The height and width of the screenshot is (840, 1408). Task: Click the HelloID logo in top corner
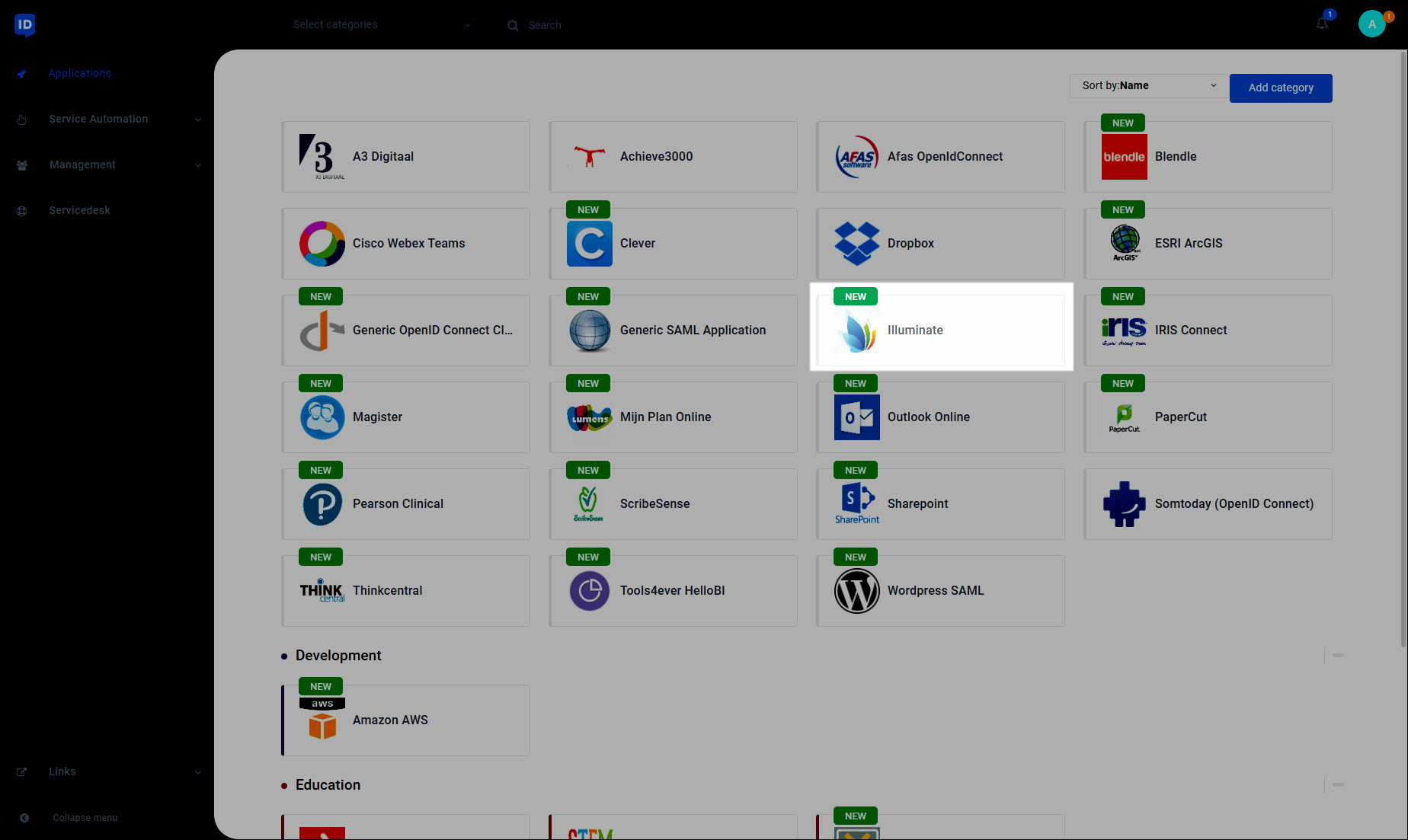pos(25,24)
